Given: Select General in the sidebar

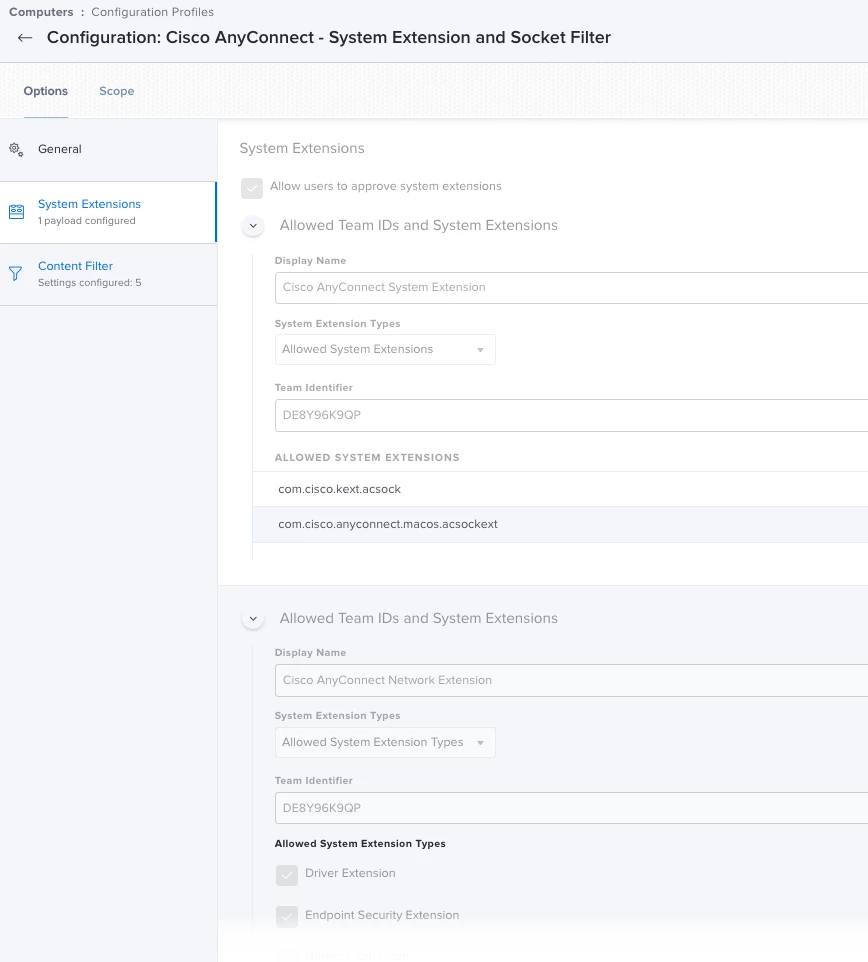Looking at the screenshot, I should coord(108,150).
